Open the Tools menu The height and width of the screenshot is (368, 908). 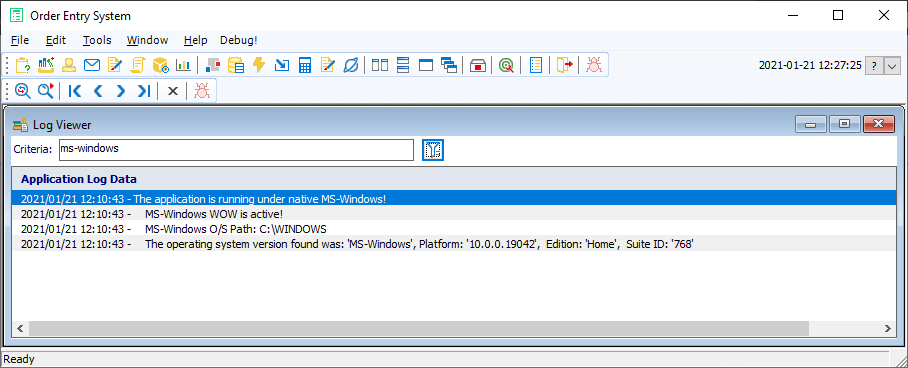[97, 40]
